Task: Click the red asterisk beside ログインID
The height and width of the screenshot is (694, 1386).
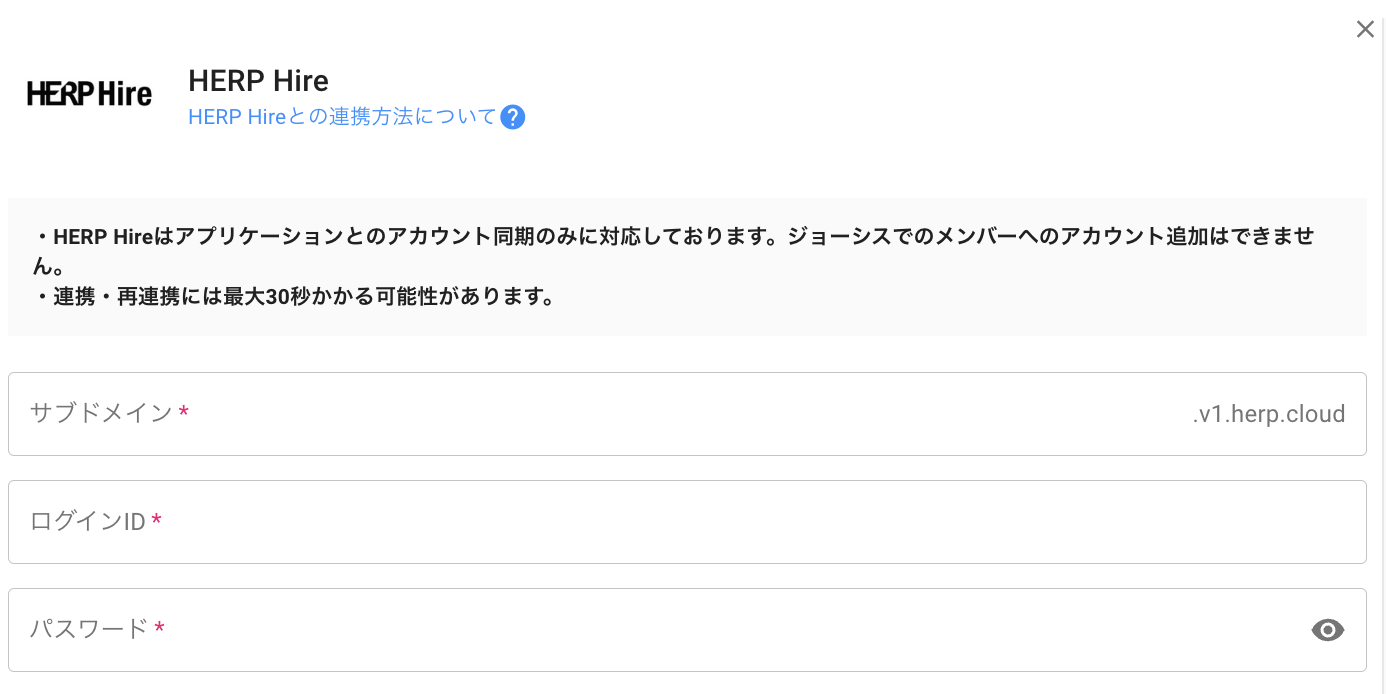Action: [156, 521]
